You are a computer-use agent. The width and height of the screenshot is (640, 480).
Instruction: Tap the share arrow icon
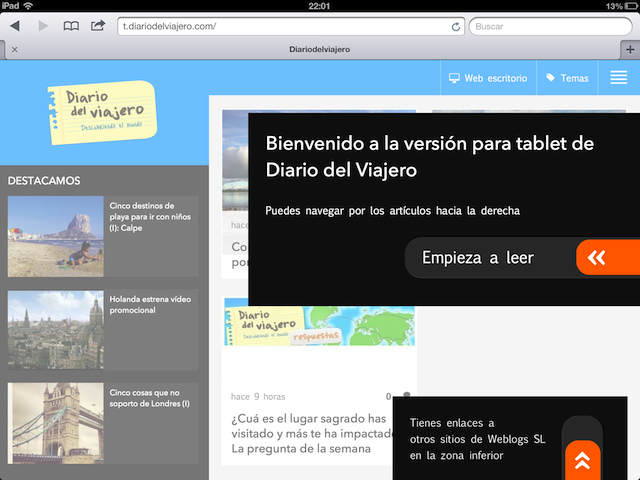point(98,26)
